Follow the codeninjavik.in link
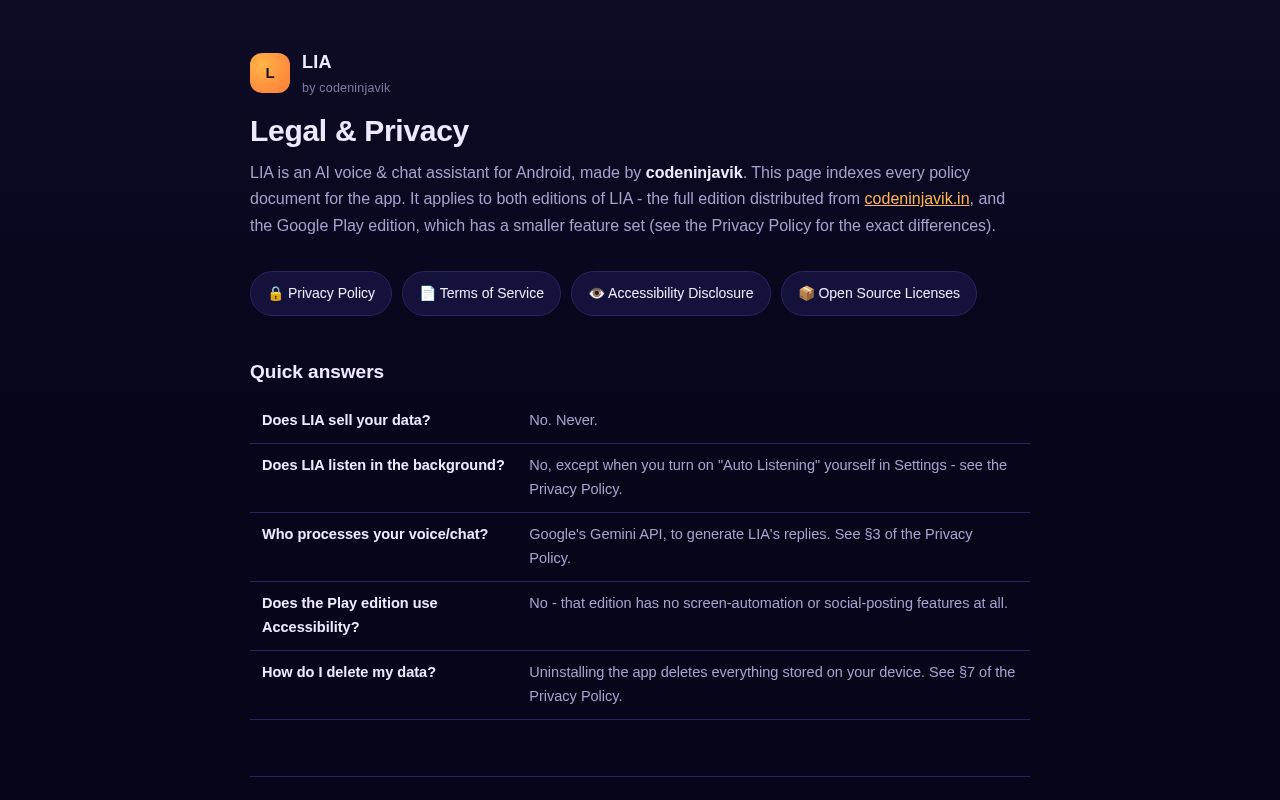The width and height of the screenshot is (1280, 800). (x=917, y=198)
